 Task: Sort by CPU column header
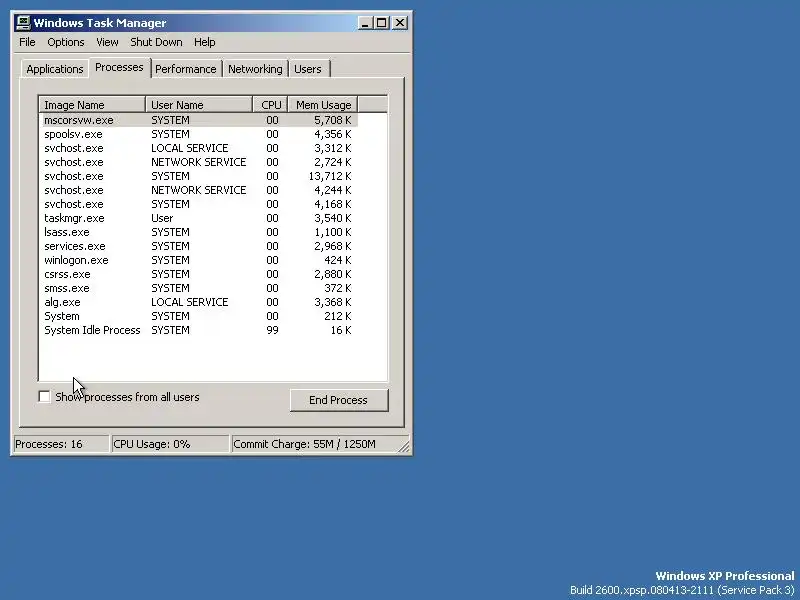[x=270, y=105]
